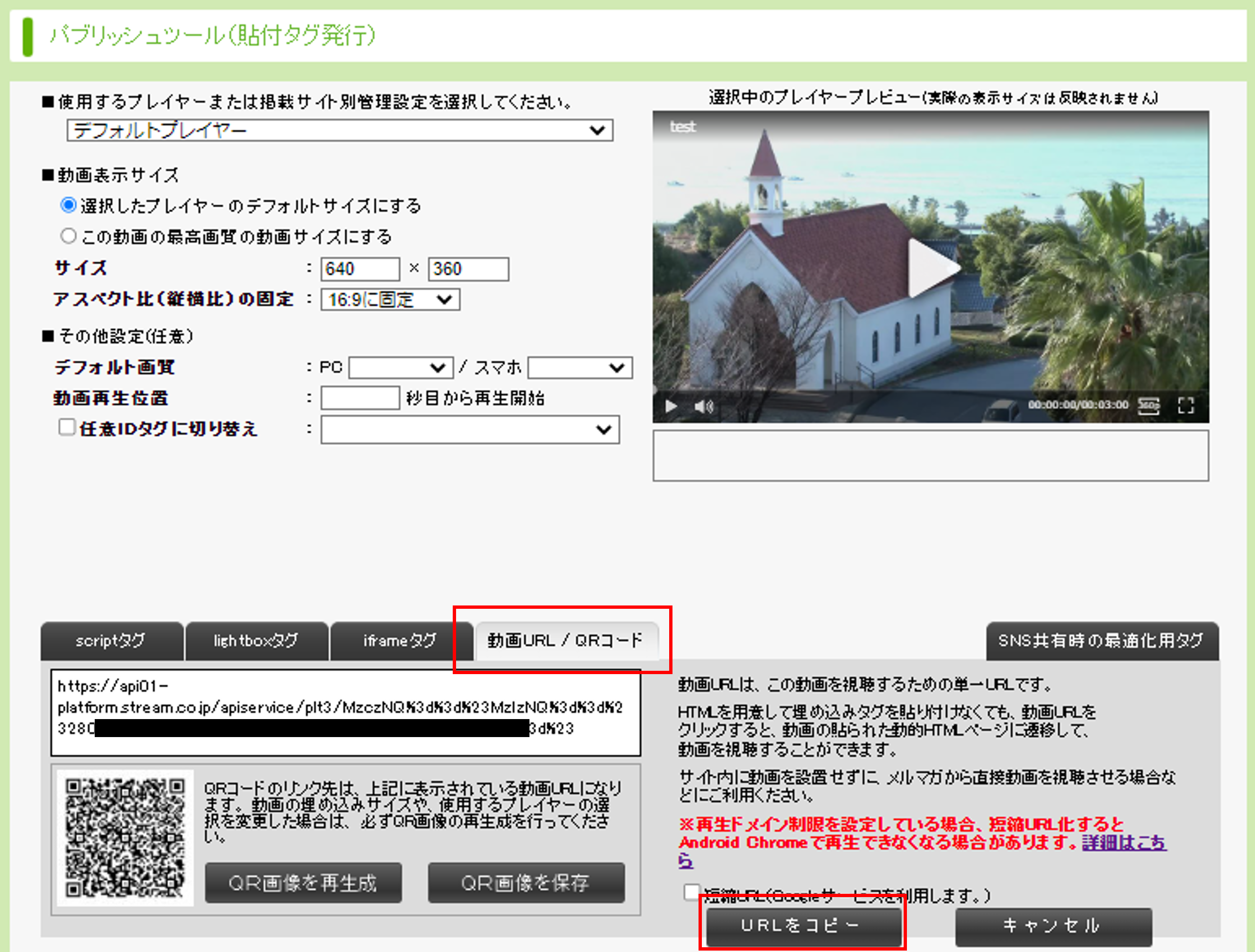Mute the player using the speaker icon

(703, 406)
